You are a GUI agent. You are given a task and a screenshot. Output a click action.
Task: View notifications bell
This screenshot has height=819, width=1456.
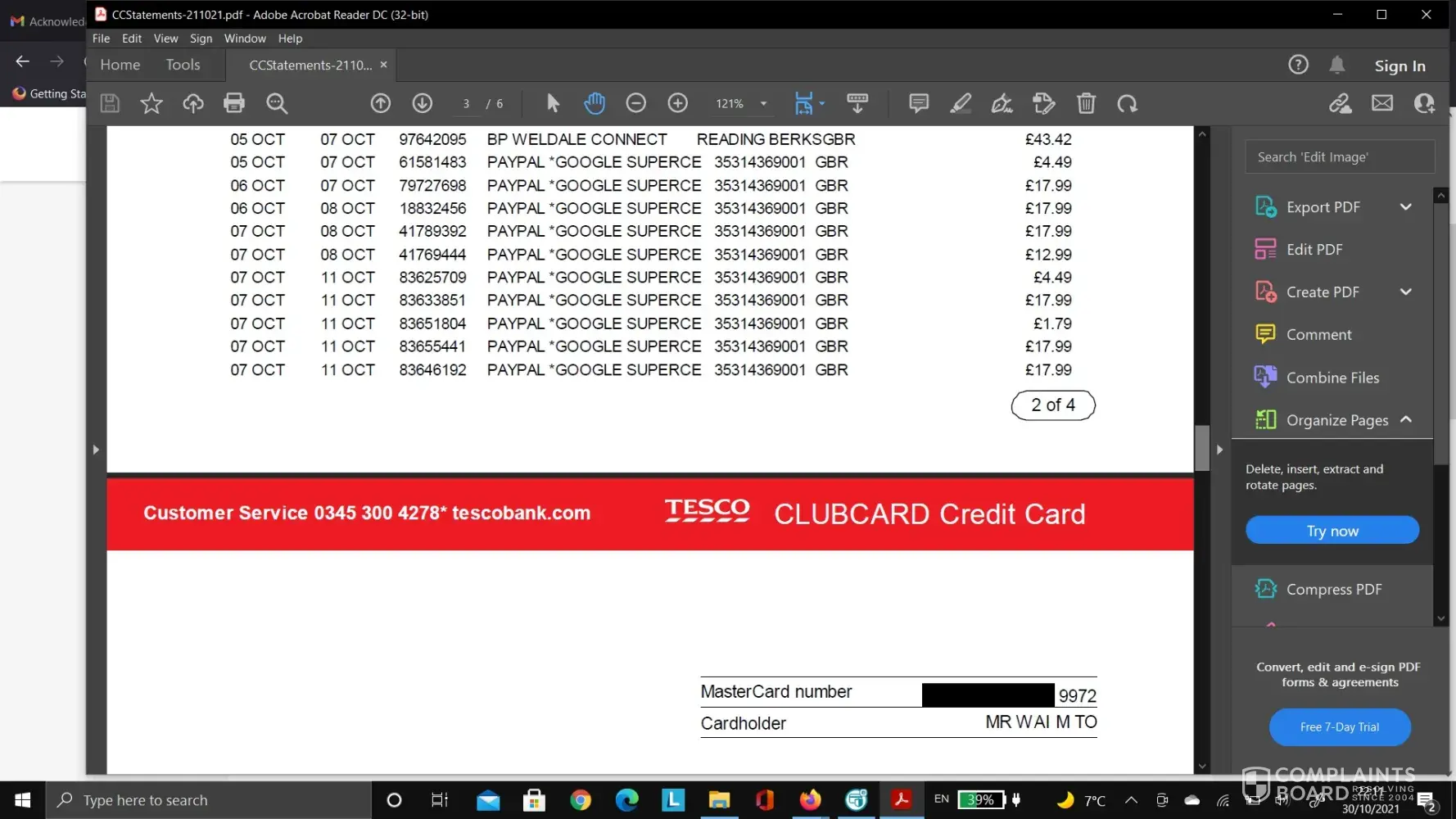click(1337, 65)
